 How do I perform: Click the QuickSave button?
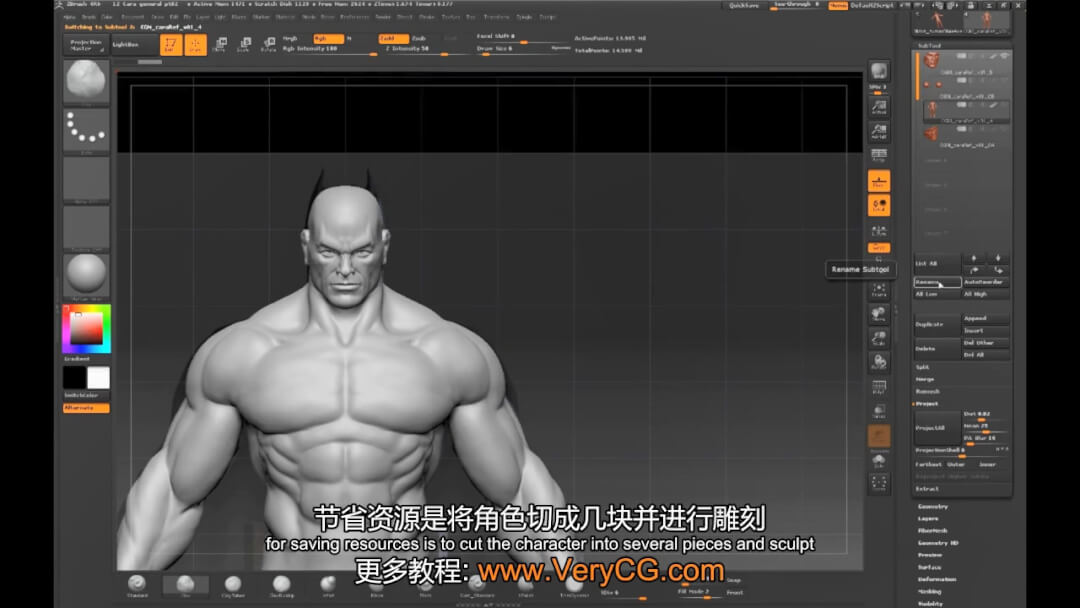pyautogui.click(x=745, y=6)
